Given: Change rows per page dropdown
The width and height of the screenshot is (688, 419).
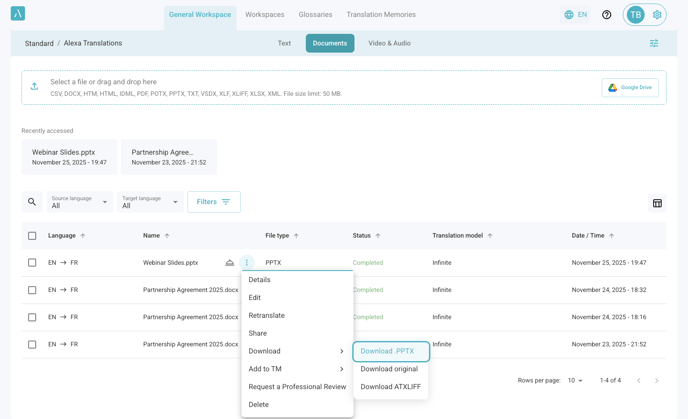Looking at the screenshot, I should pos(575,381).
